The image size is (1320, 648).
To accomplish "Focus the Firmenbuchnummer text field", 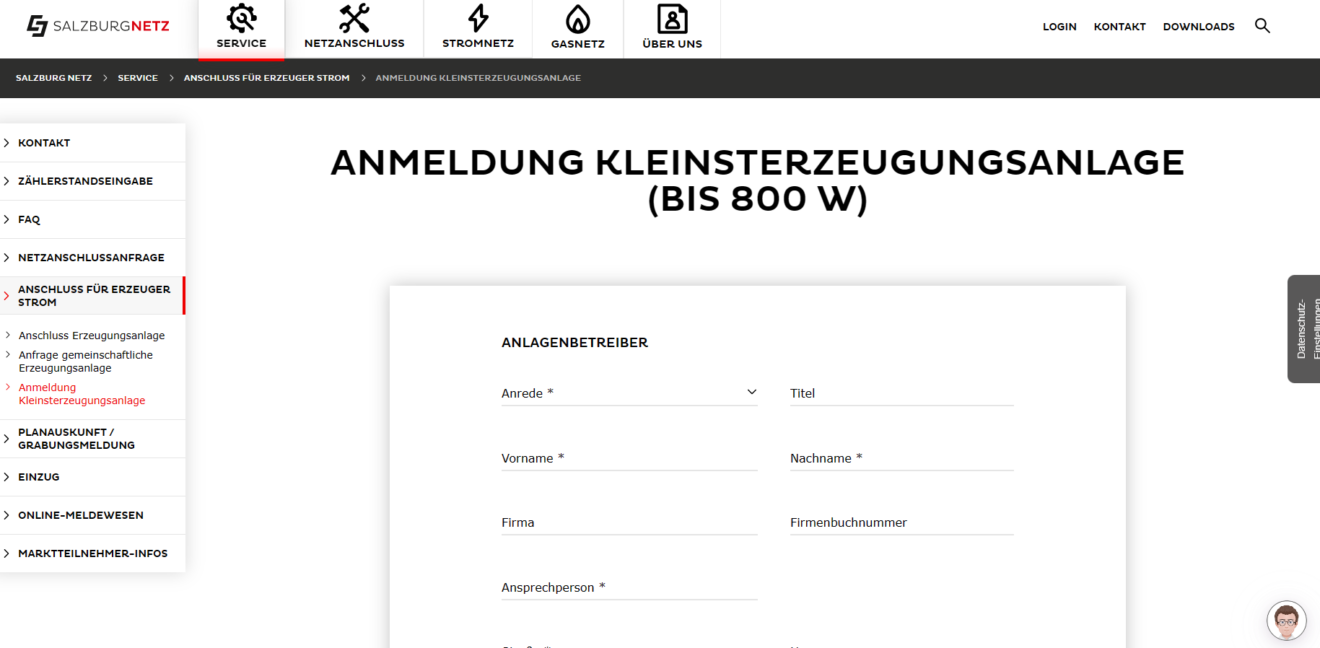I will tap(901, 523).
